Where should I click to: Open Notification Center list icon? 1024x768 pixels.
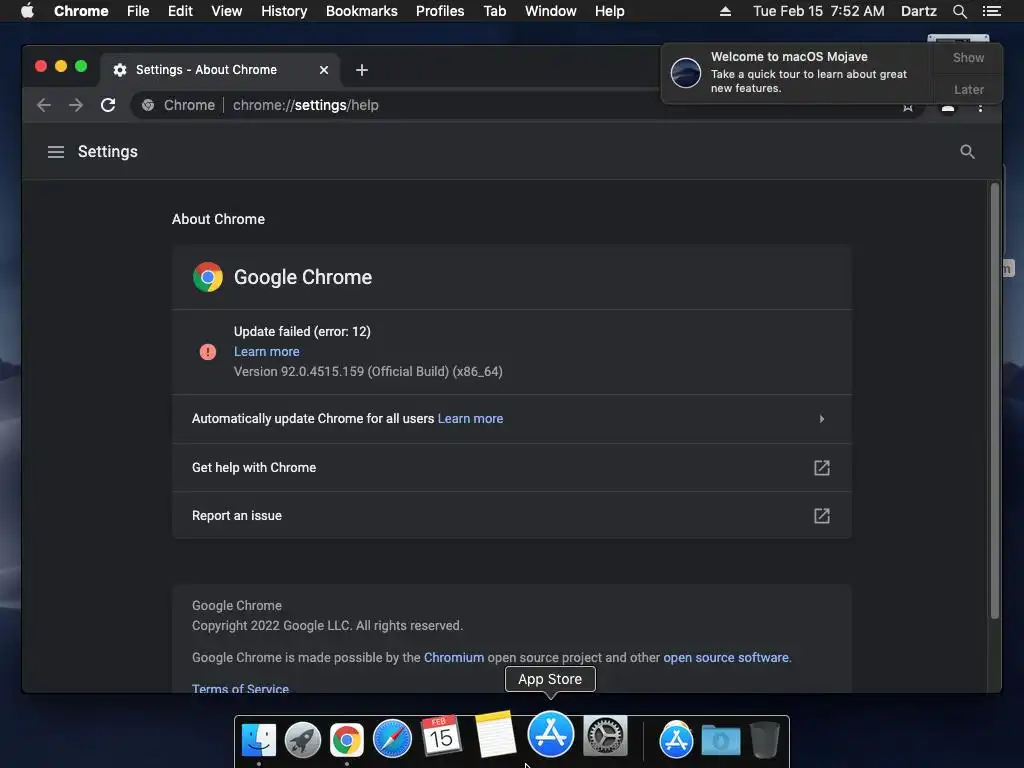point(991,11)
